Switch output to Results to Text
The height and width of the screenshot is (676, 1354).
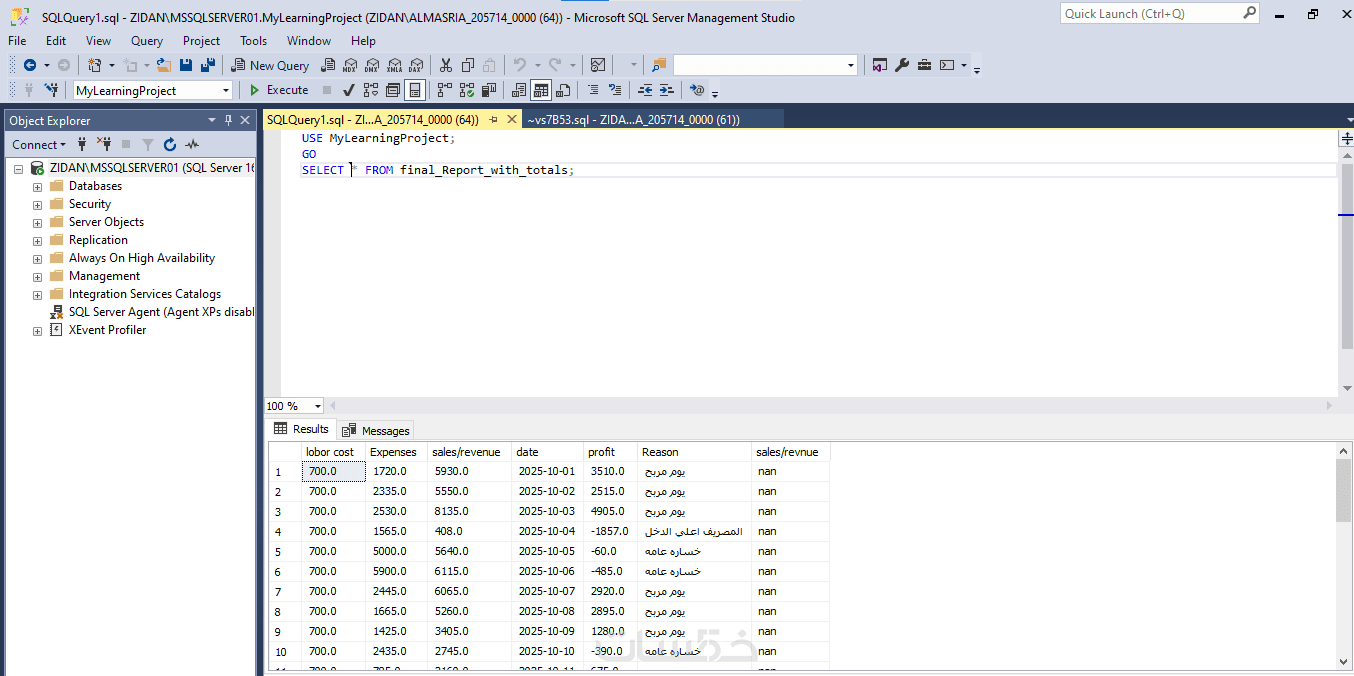519,90
